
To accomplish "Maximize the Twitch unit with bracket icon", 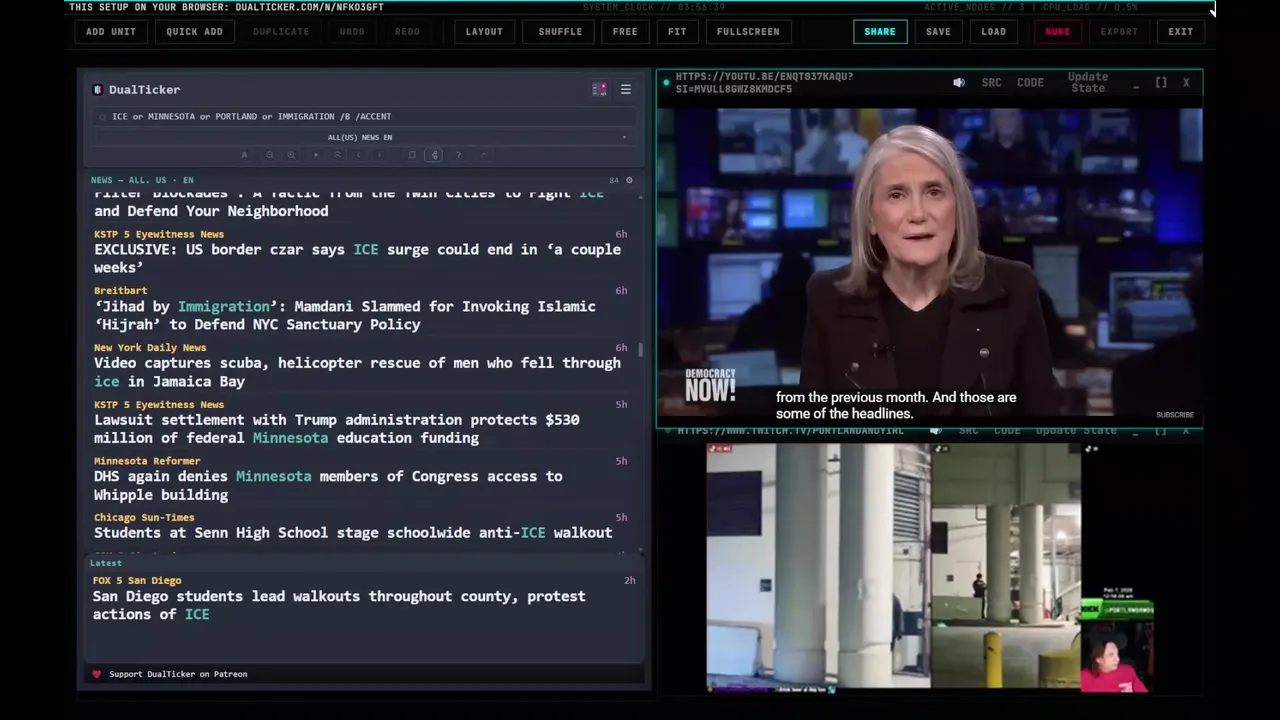I will 1161,431.
